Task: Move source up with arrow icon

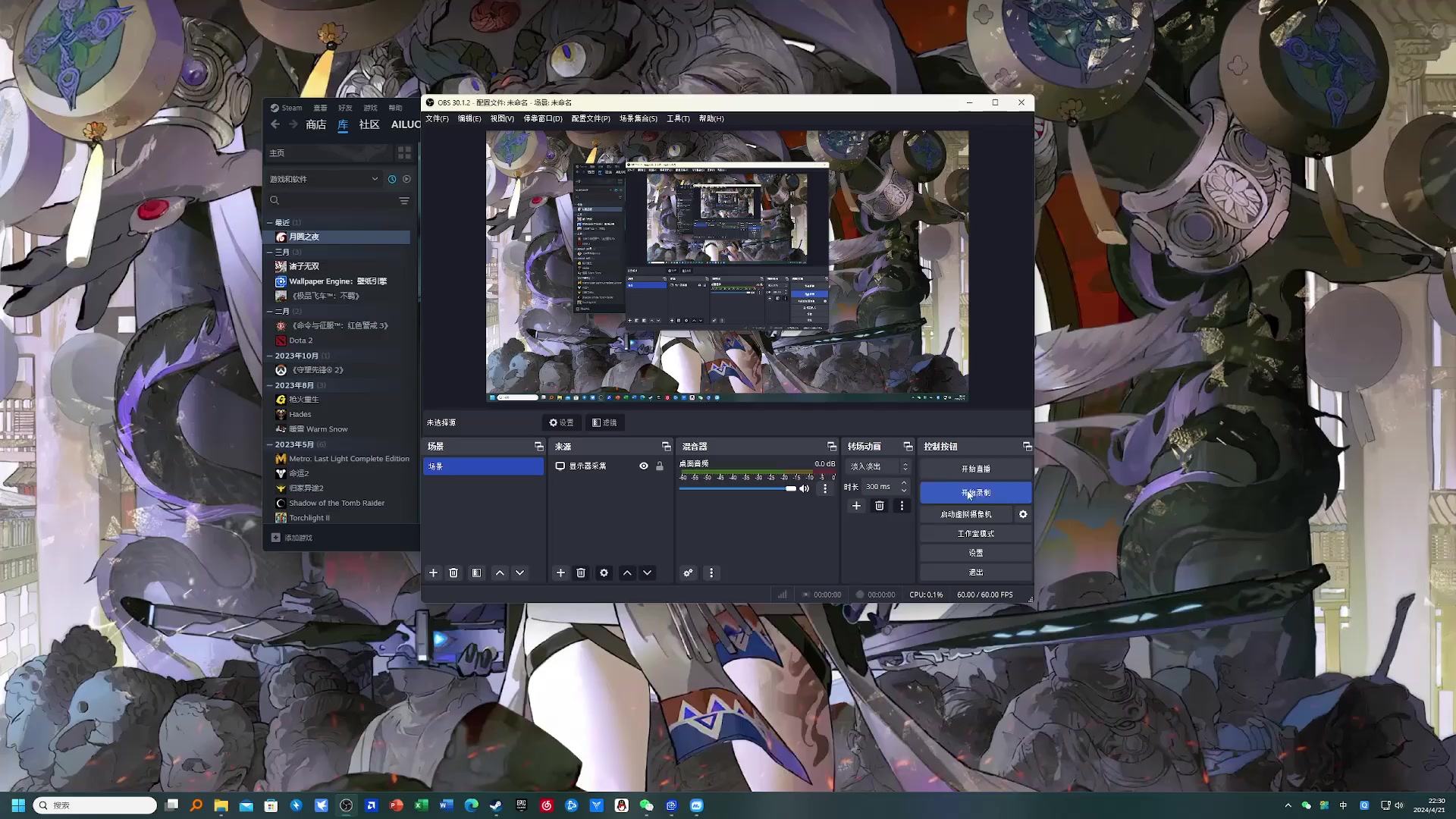Action: tap(627, 573)
